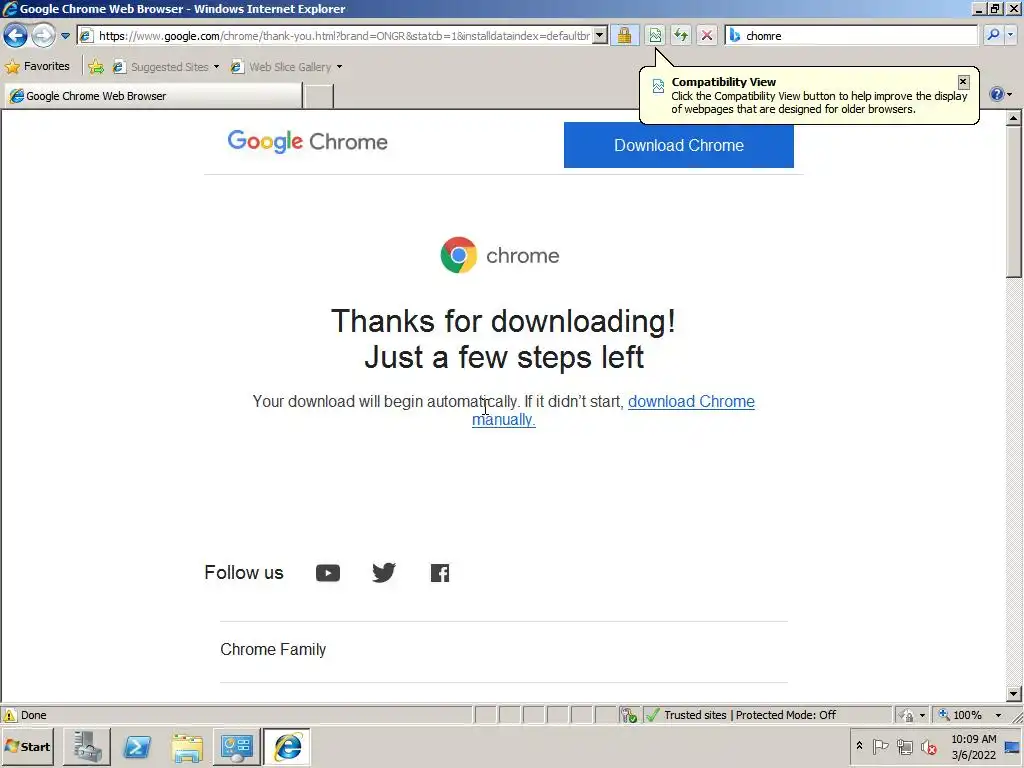Screen dimensions: 1024x768
Task: Click the vertical scrollbar thumb
Action: point(1014,202)
